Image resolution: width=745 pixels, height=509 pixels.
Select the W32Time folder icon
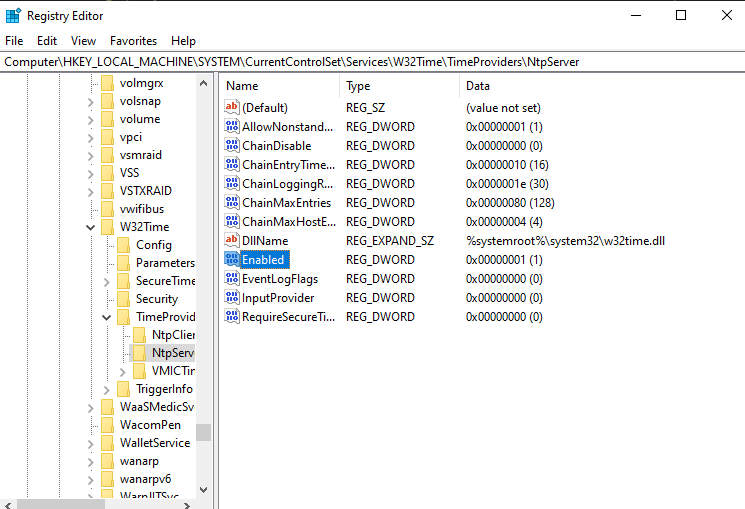[108, 227]
